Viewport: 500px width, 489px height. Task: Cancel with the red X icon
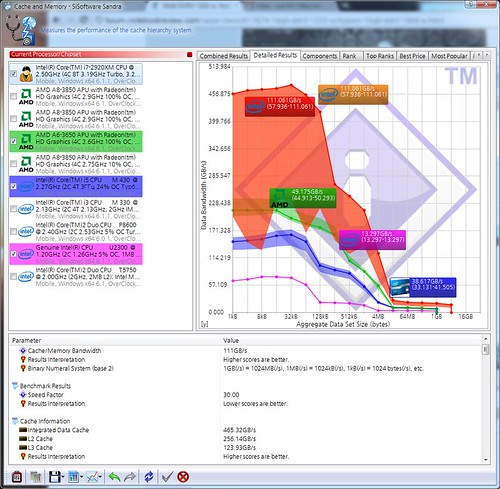tap(183, 477)
